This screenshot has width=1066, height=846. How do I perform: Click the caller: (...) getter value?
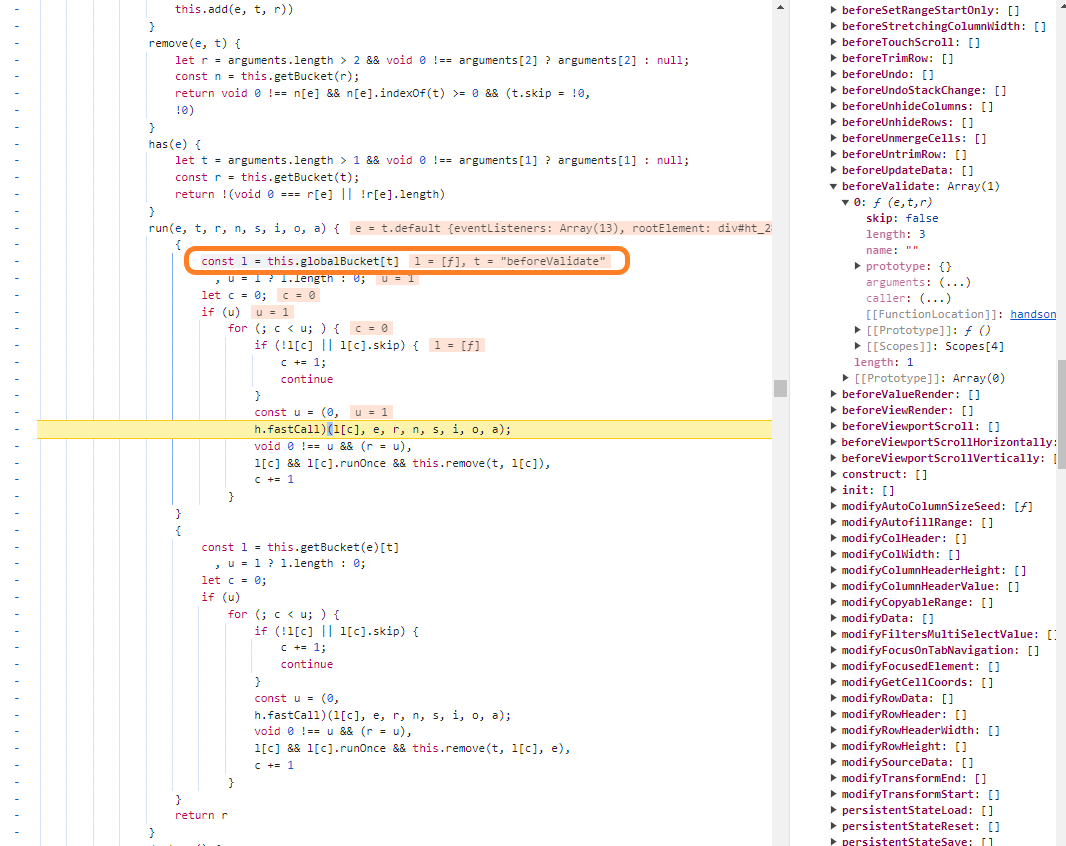935,298
